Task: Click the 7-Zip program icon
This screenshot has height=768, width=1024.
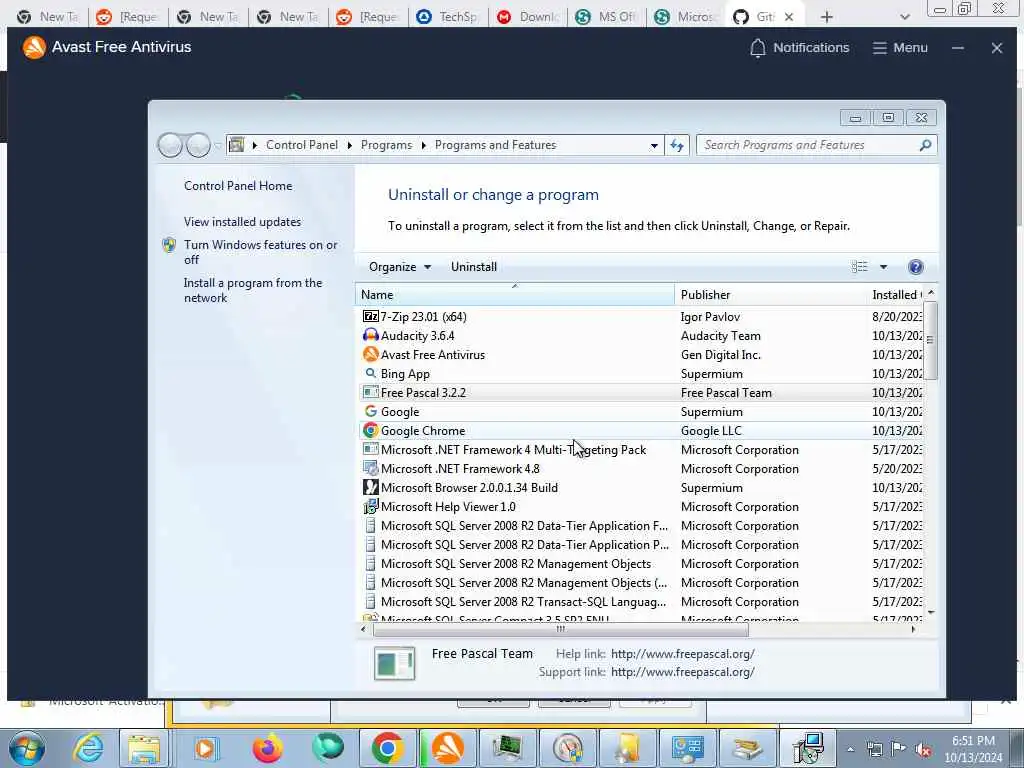Action: tap(370, 316)
